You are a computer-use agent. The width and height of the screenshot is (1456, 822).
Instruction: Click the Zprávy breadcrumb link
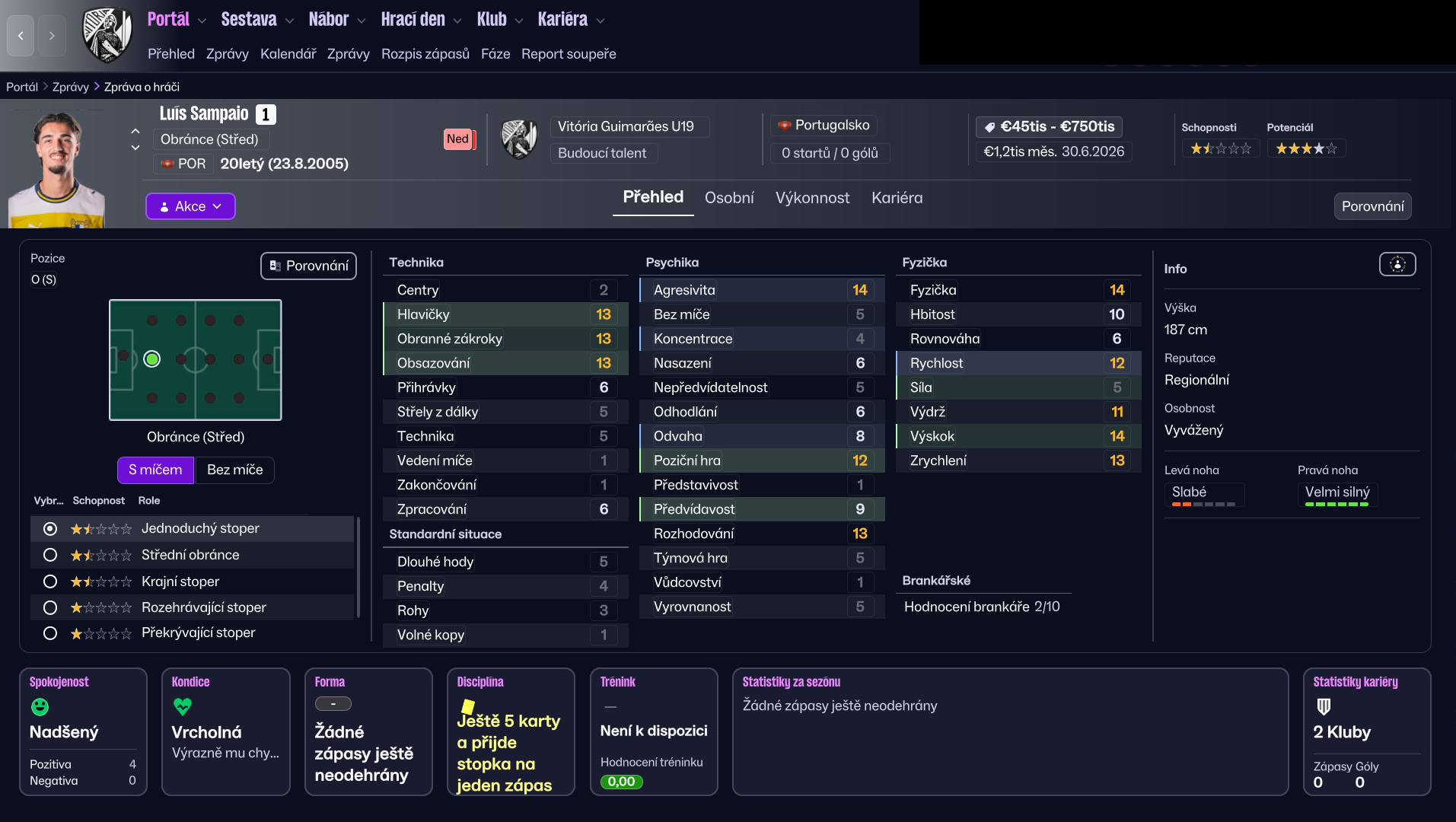pos(71,87)
